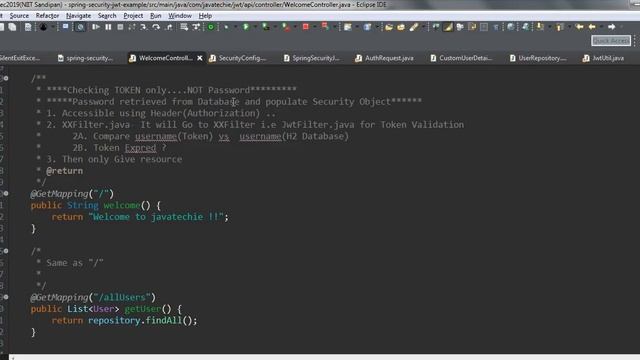Click the New Java Package icon
Image resolution: width=640 pixels, height=360 pixels.
click(x=347, y=27)
